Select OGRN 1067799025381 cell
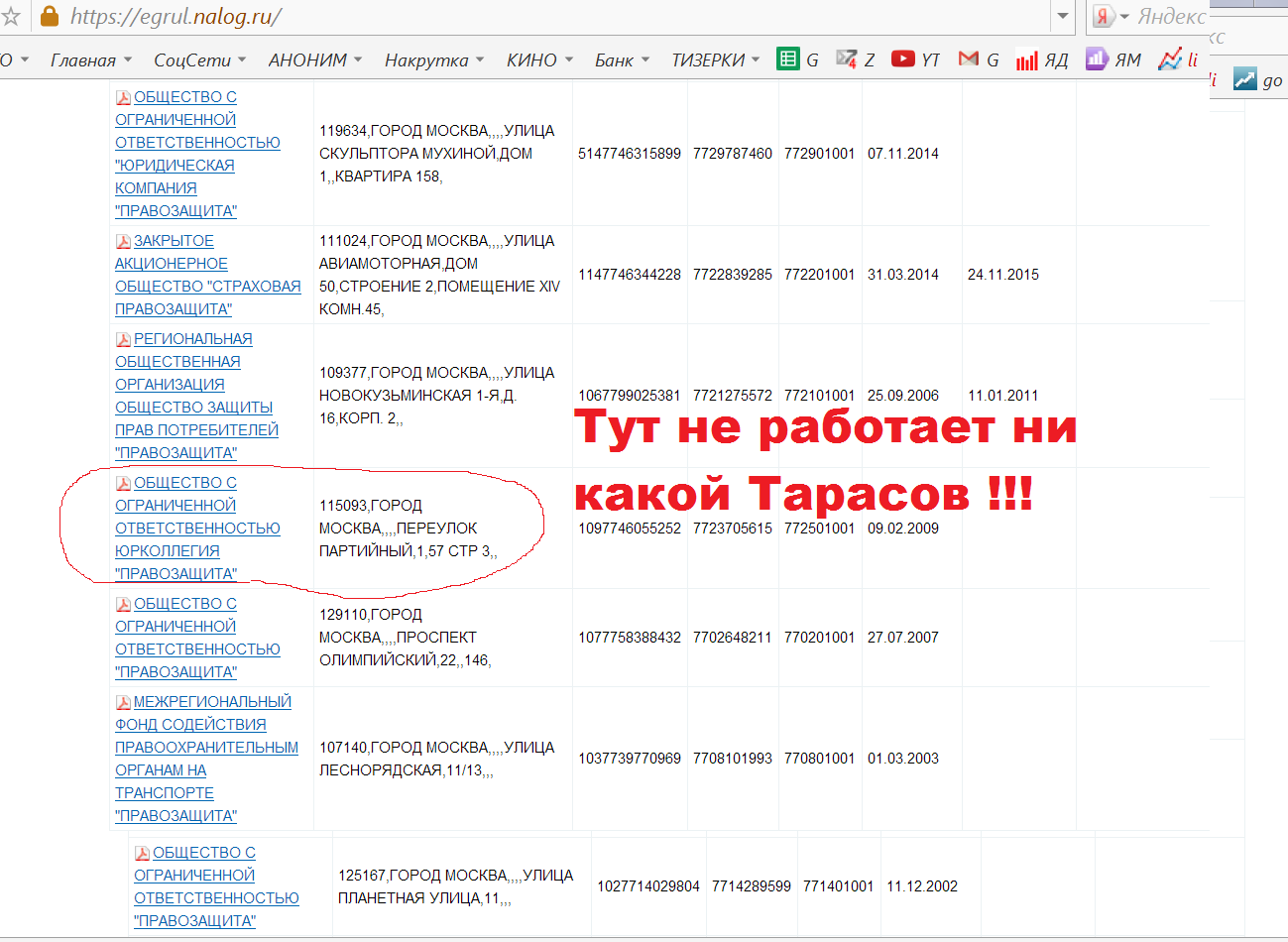 tap(630, 396)
